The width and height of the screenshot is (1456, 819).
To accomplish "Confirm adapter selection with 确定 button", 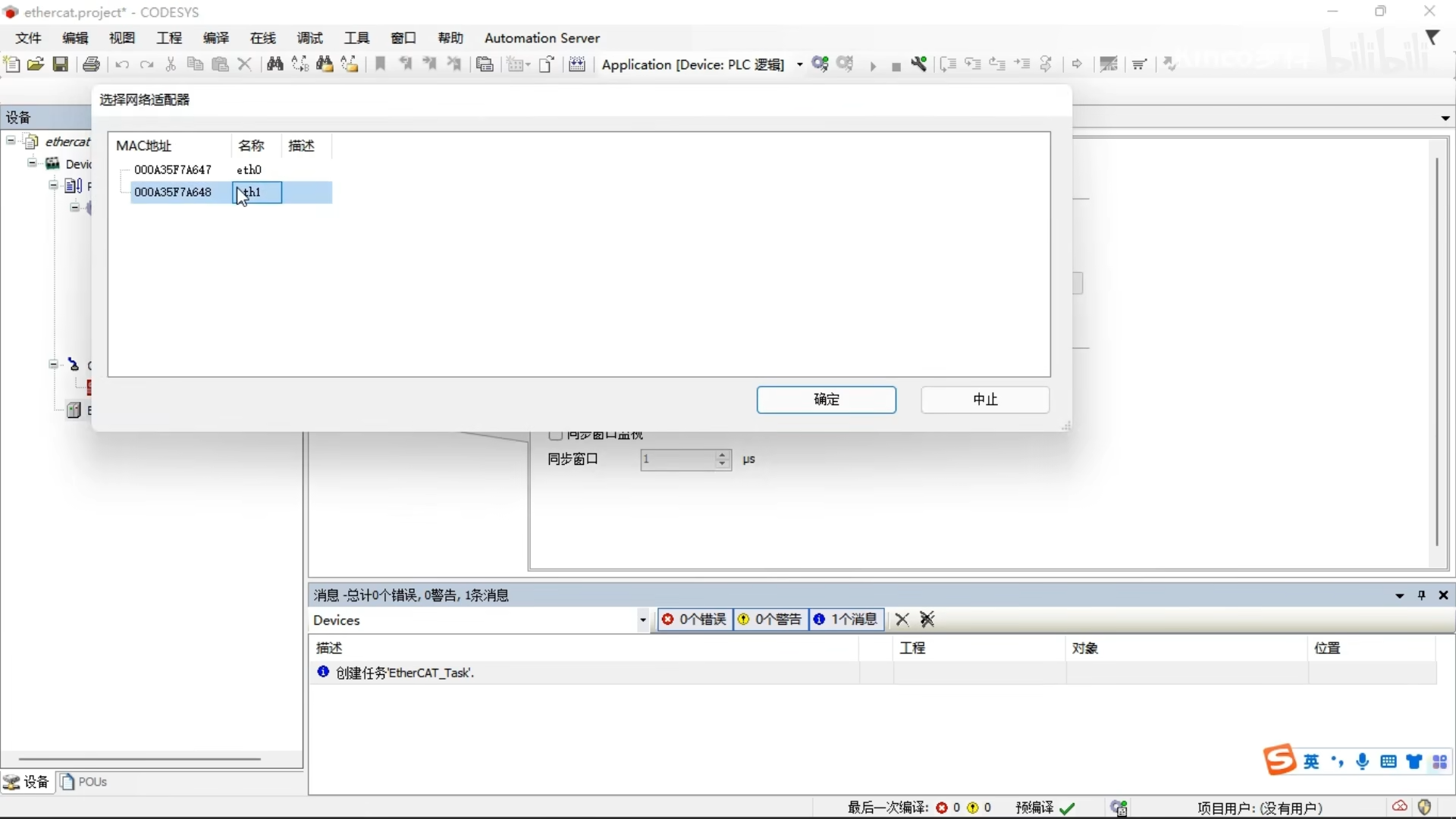I will coord(827,400).
